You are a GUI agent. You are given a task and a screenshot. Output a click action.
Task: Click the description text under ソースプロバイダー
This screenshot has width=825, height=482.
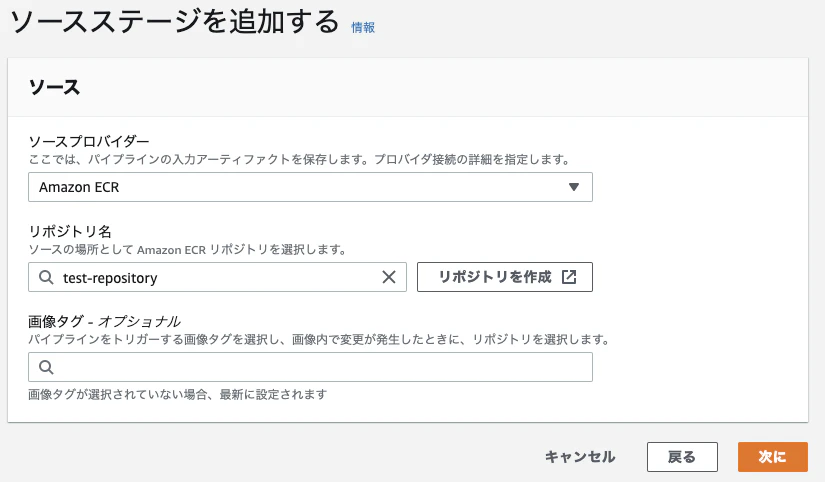(299, 159)
